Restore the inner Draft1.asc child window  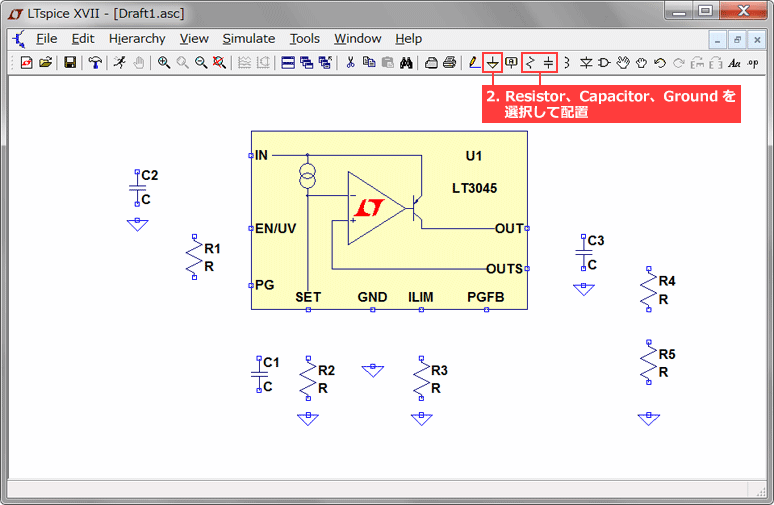coord(737,40)
